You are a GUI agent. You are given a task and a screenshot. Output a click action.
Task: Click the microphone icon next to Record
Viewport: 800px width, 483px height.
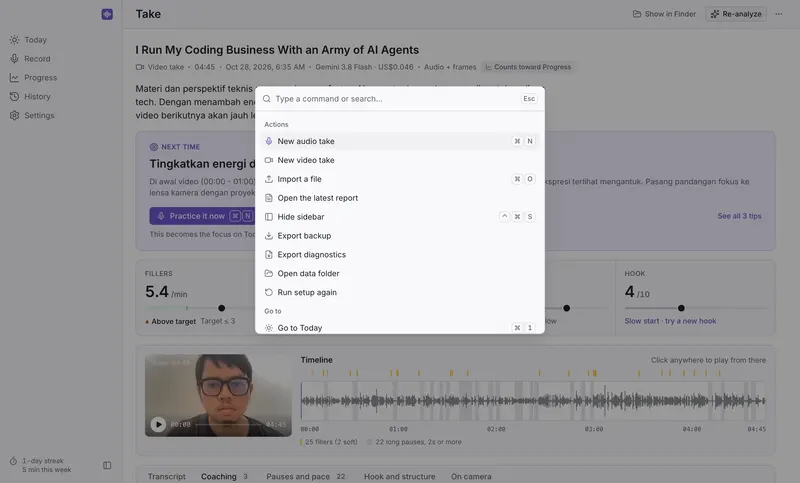tap(14, 59)
